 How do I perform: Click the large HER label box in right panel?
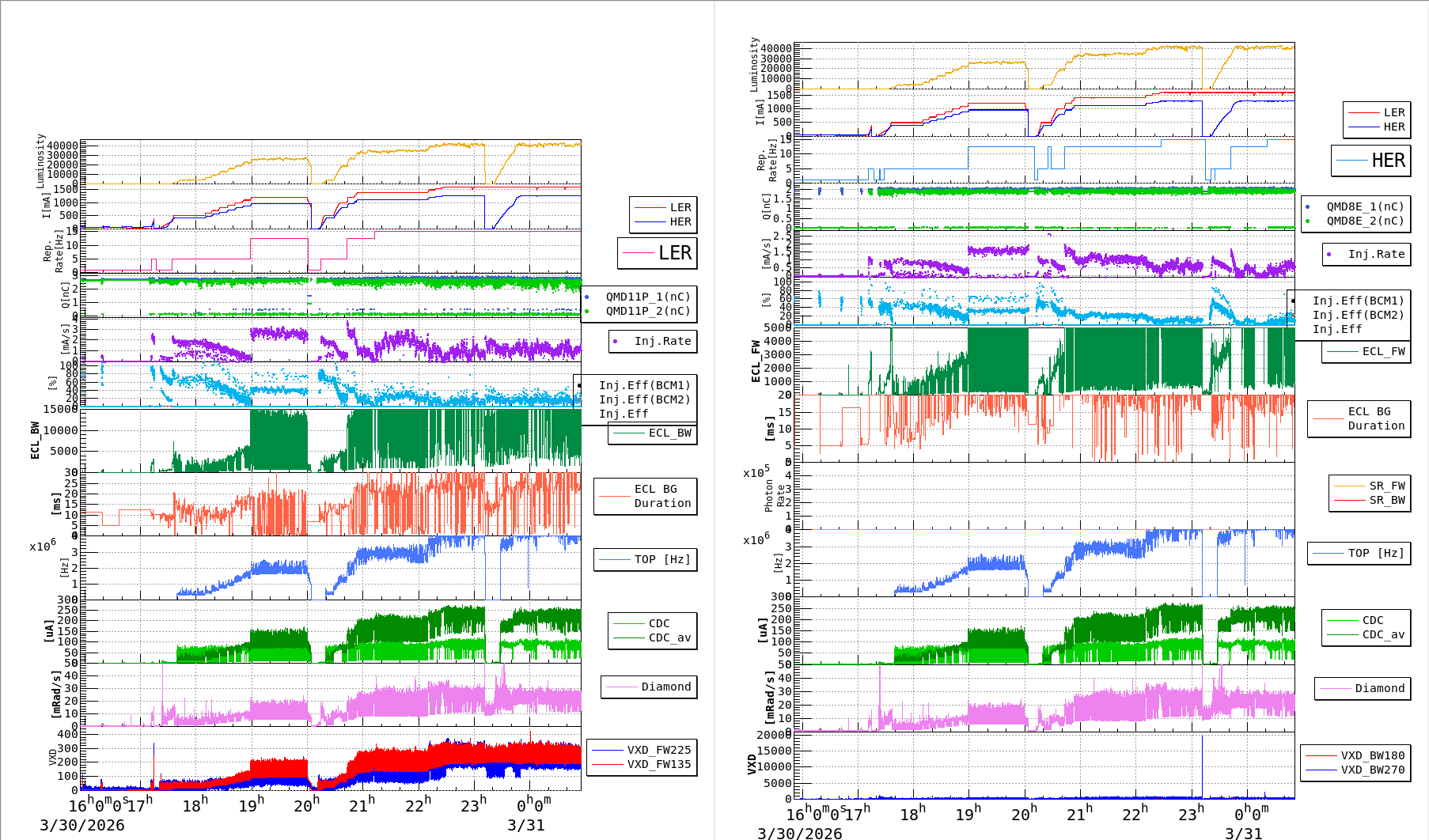1370,161
